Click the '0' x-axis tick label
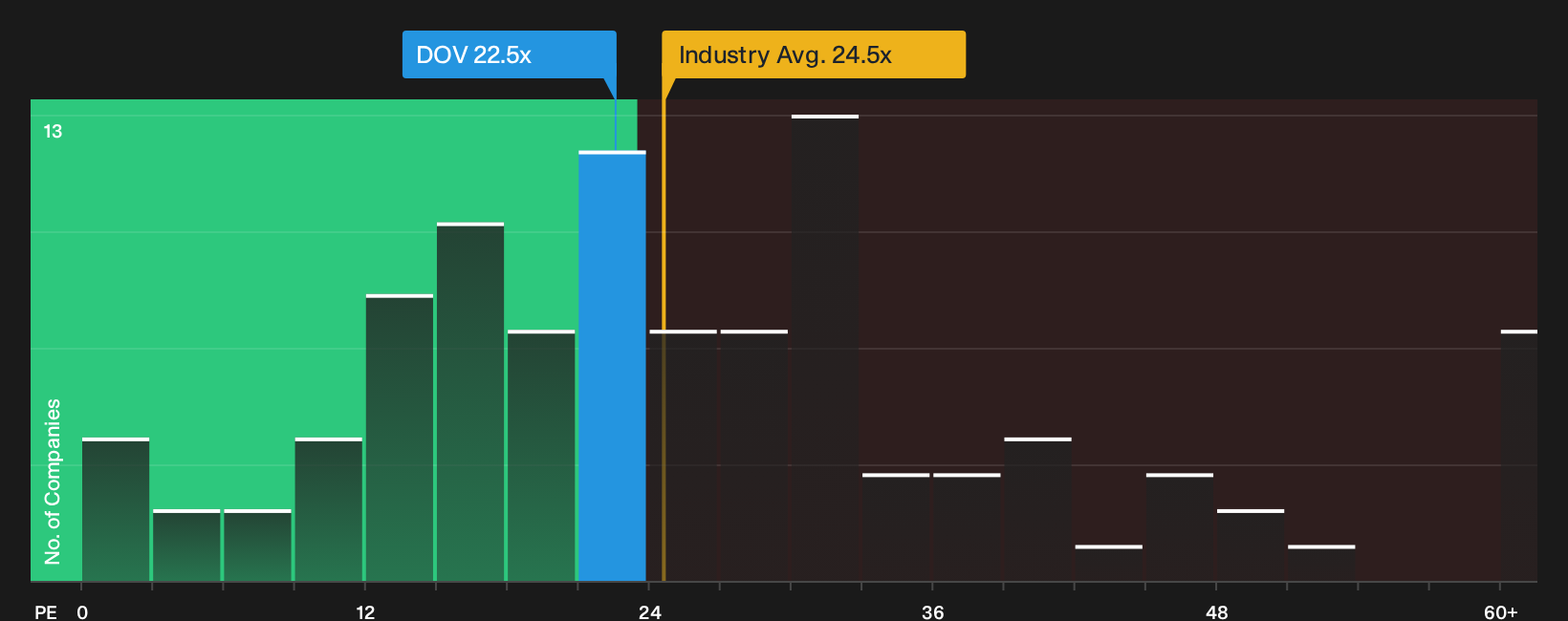The image size is (1568, 621). (x=82, y=612)
